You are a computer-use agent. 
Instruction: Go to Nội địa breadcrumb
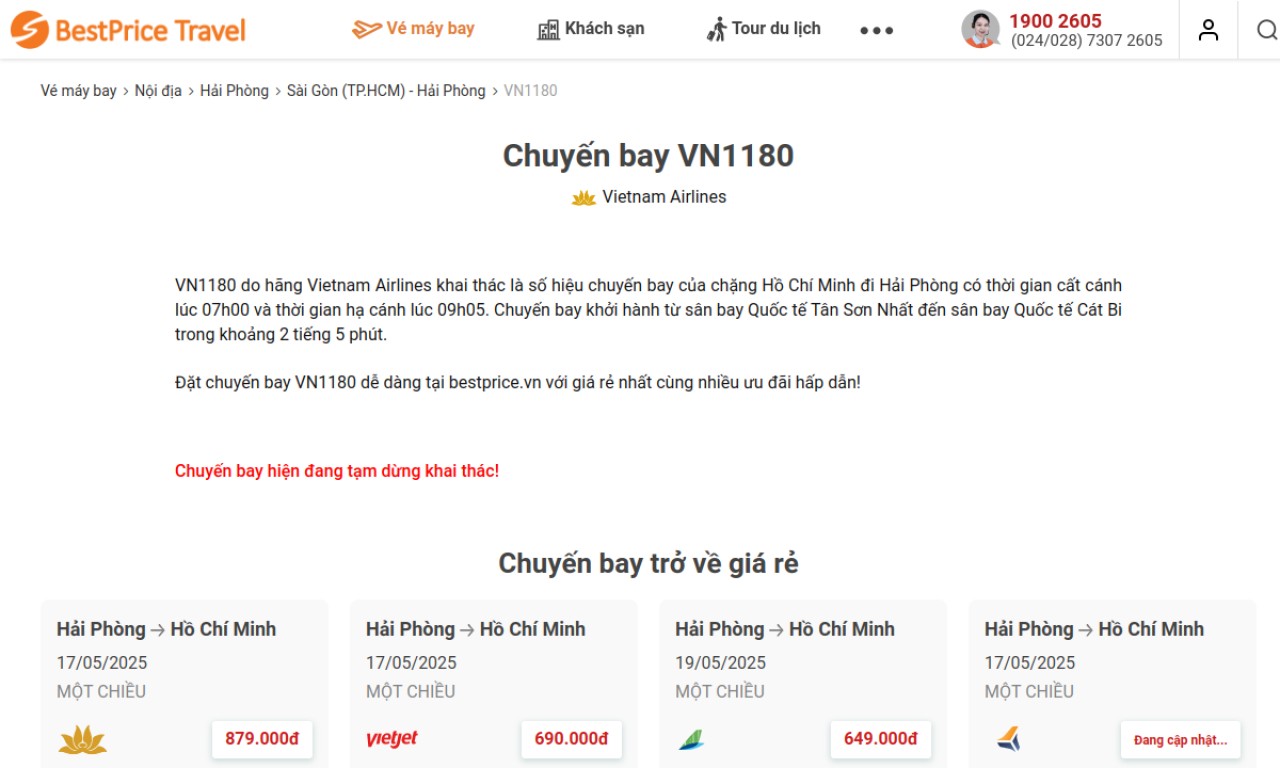(x=158, y=91)
